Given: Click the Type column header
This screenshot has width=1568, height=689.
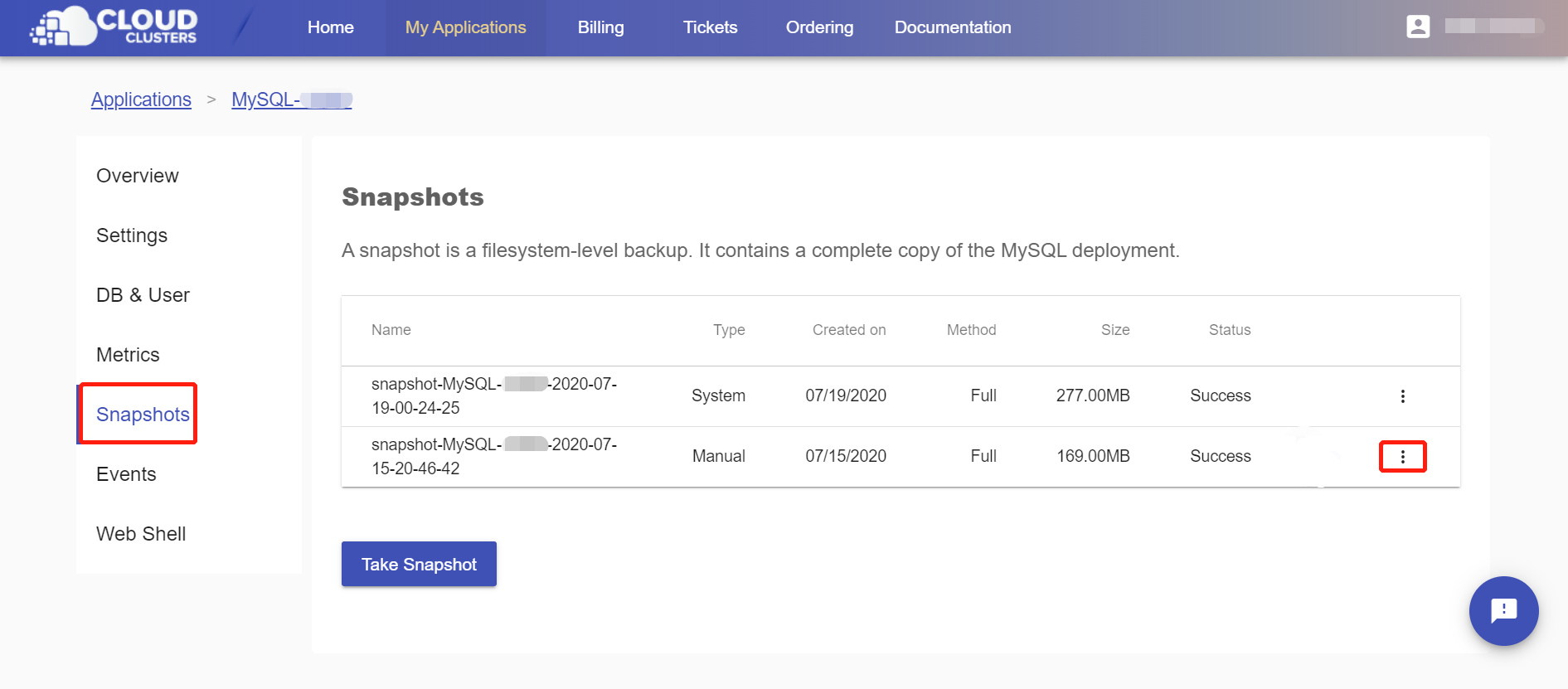Looking at the screenshot, I should 729,330.
